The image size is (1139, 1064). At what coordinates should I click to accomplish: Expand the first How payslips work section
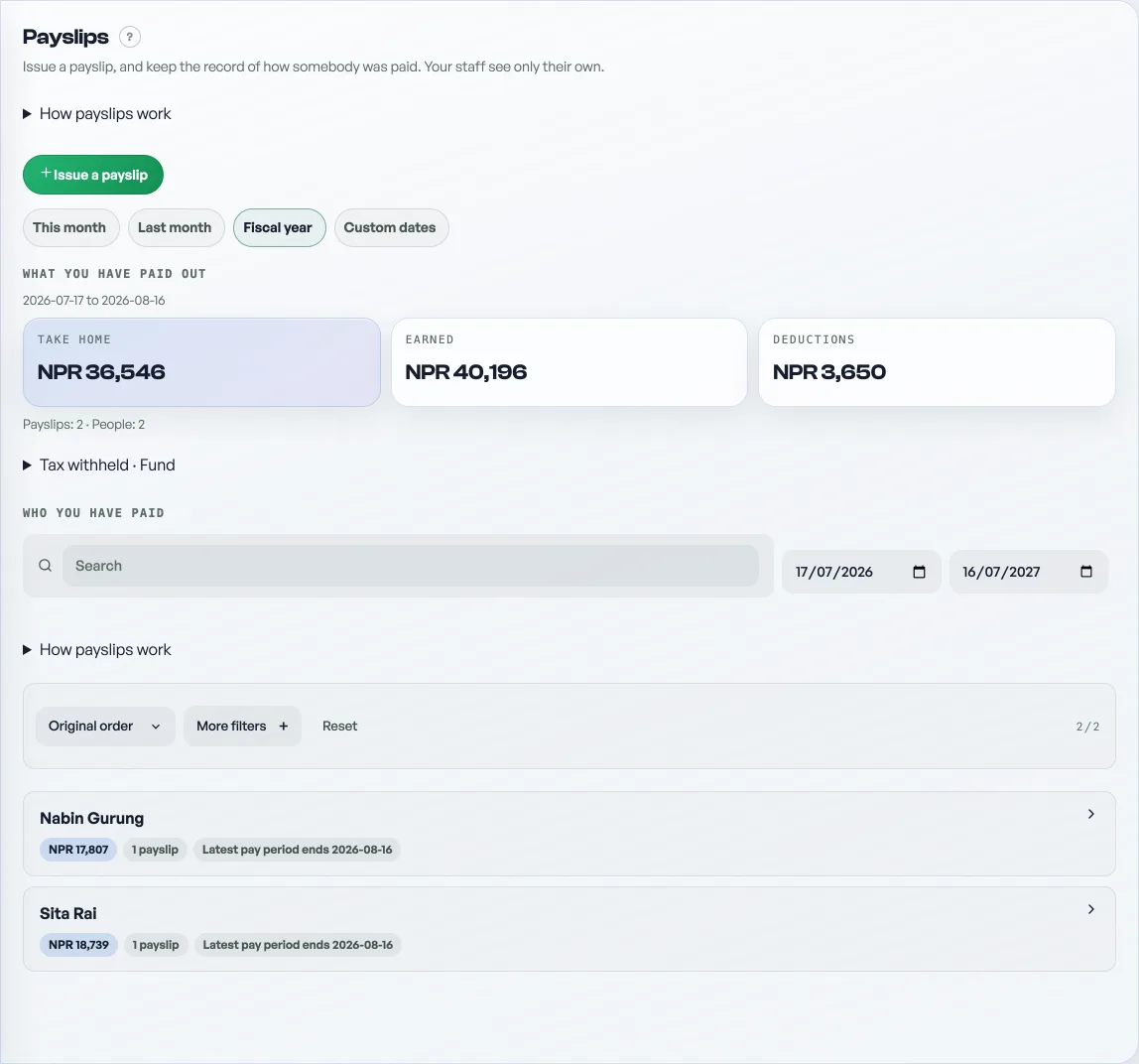tap(96, 113)
